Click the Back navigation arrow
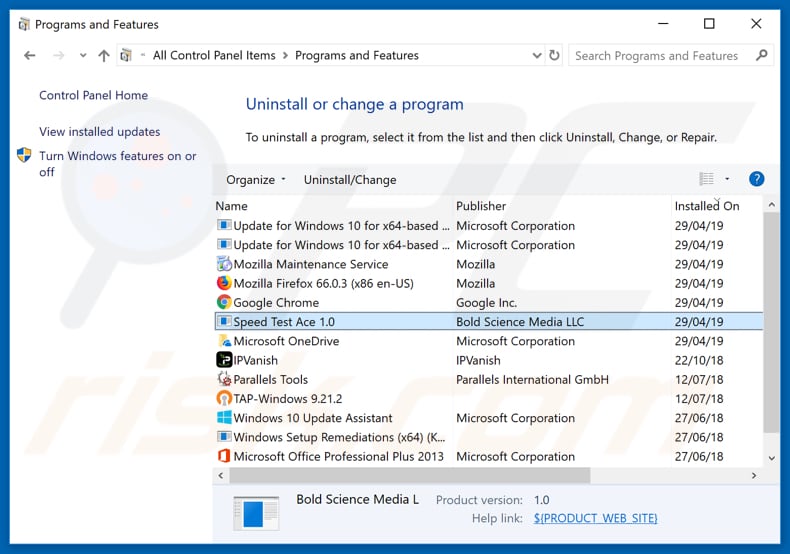Screen dimensions: 790x554 click(x=30, y=55)
